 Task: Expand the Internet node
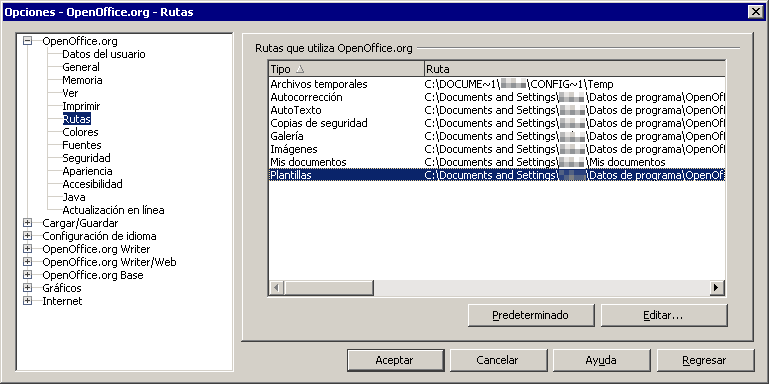coord(27,301)
